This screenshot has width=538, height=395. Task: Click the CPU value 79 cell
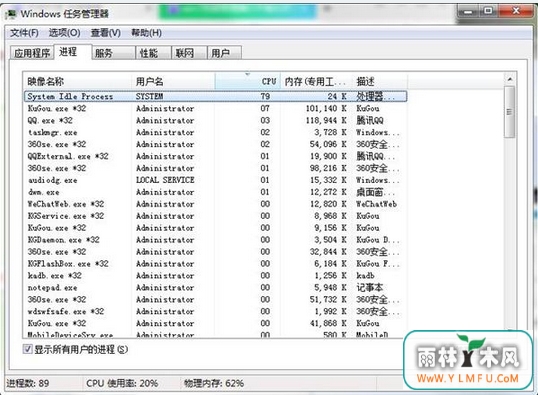pos(265,96)
